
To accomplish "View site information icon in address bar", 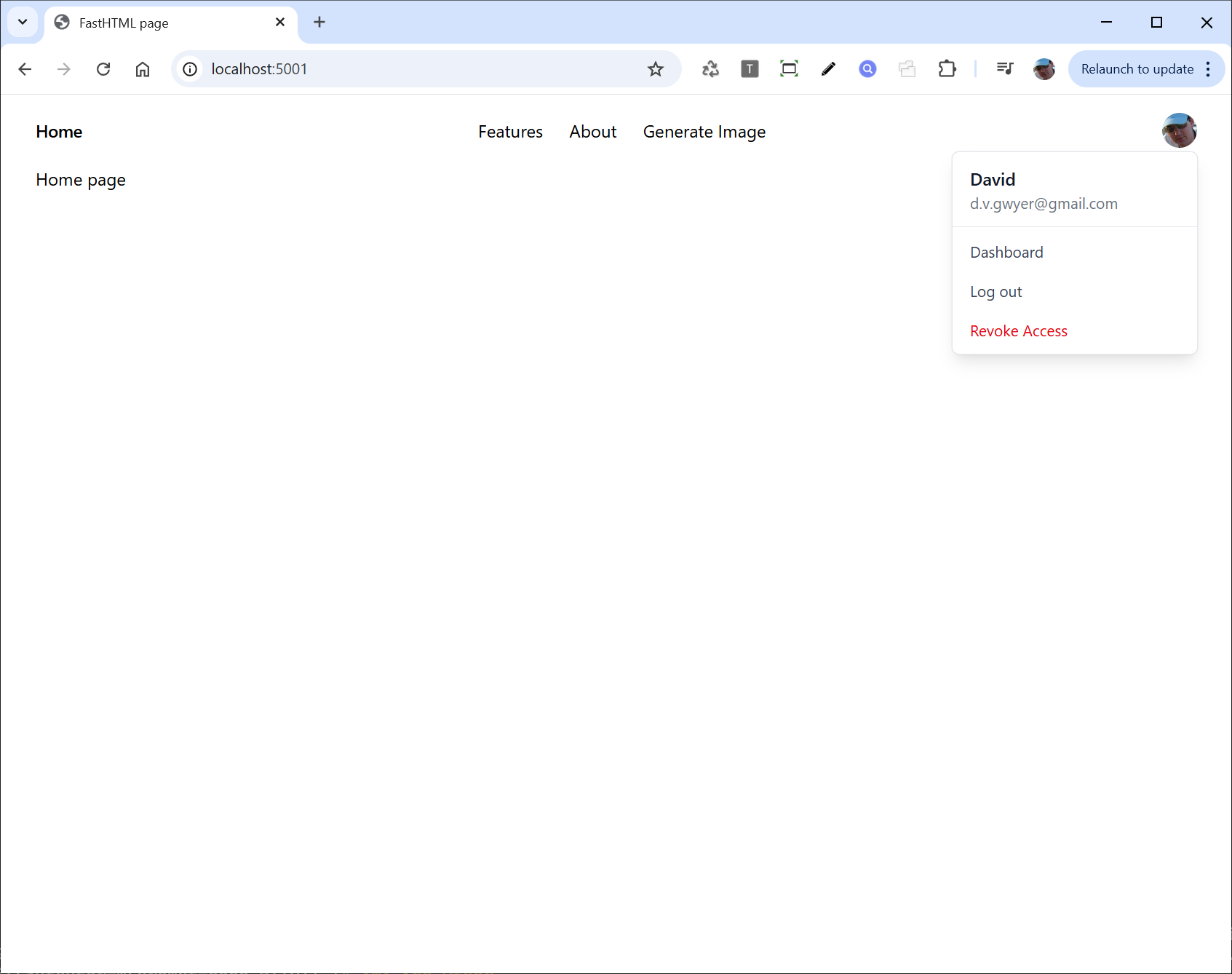I will (190, 69).
